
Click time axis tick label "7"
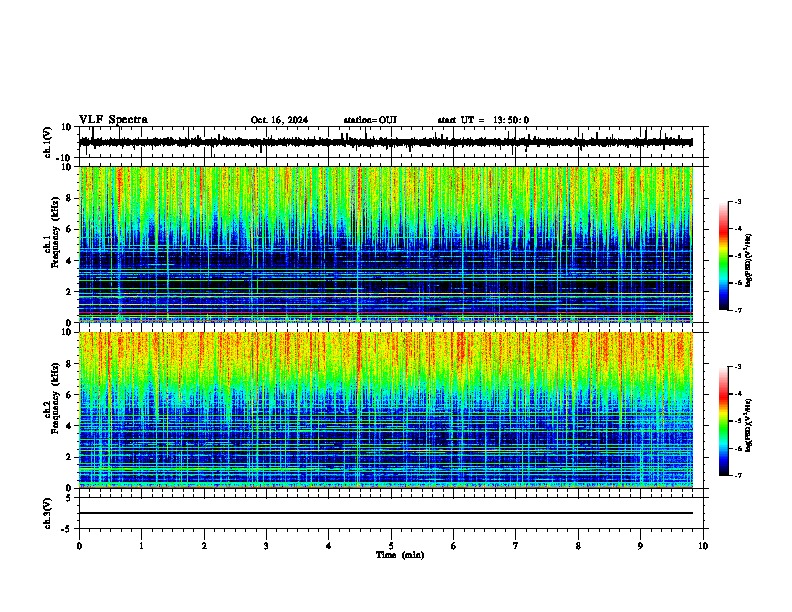click(x=516, y=546)
